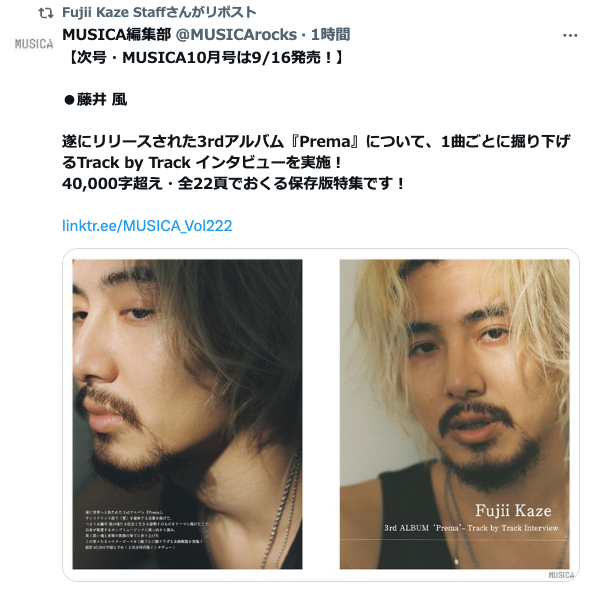Click the 【次号・MUSICA10月号は9/16発売!】 headline
Screen dimensions: 590x590
[x=204, y=58]
